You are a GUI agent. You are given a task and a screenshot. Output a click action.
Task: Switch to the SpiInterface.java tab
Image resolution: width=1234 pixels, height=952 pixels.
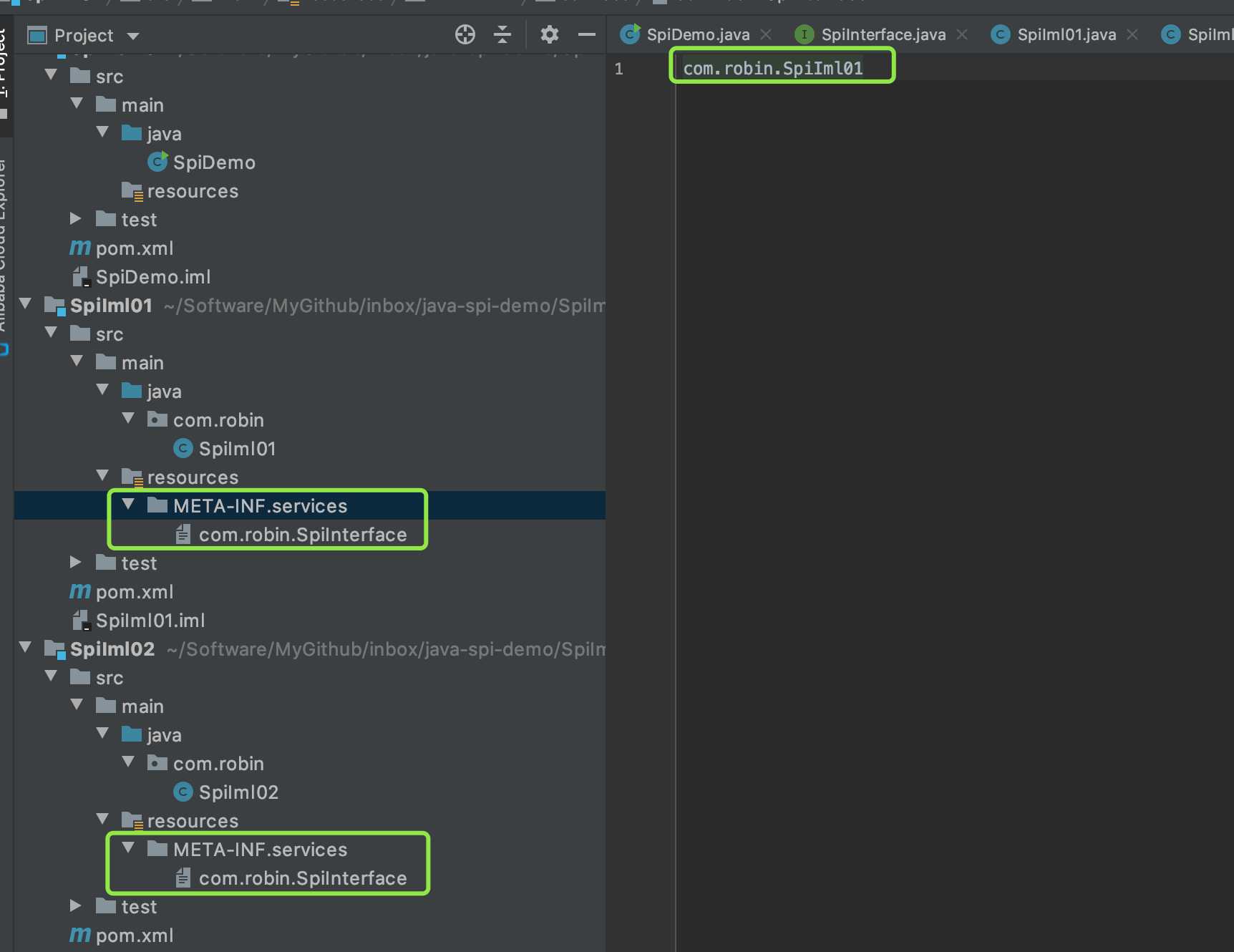pos(883,34)
